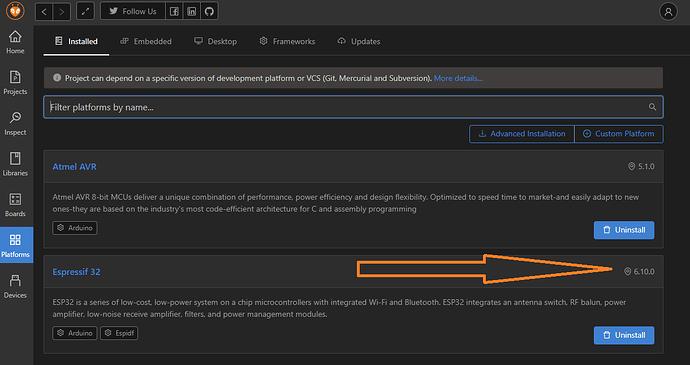Click the Advanced Installation button
This screenshot has width=690, height=365.
[521, 134]
